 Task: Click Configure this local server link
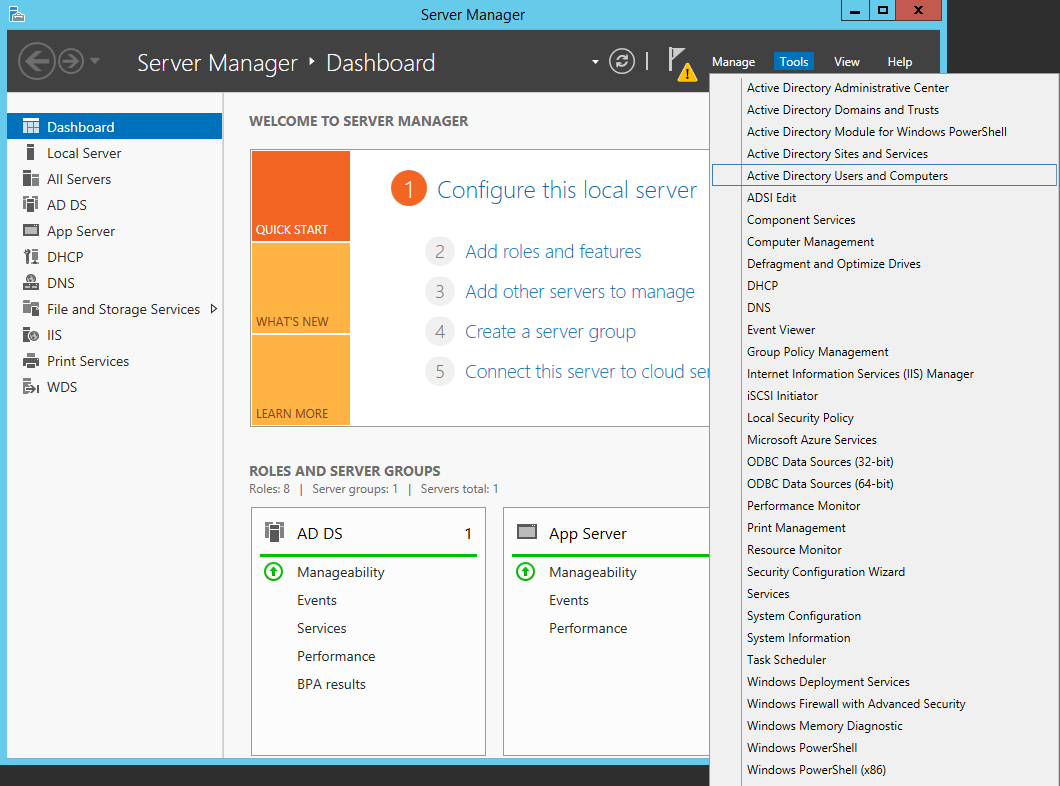(567, 190)
